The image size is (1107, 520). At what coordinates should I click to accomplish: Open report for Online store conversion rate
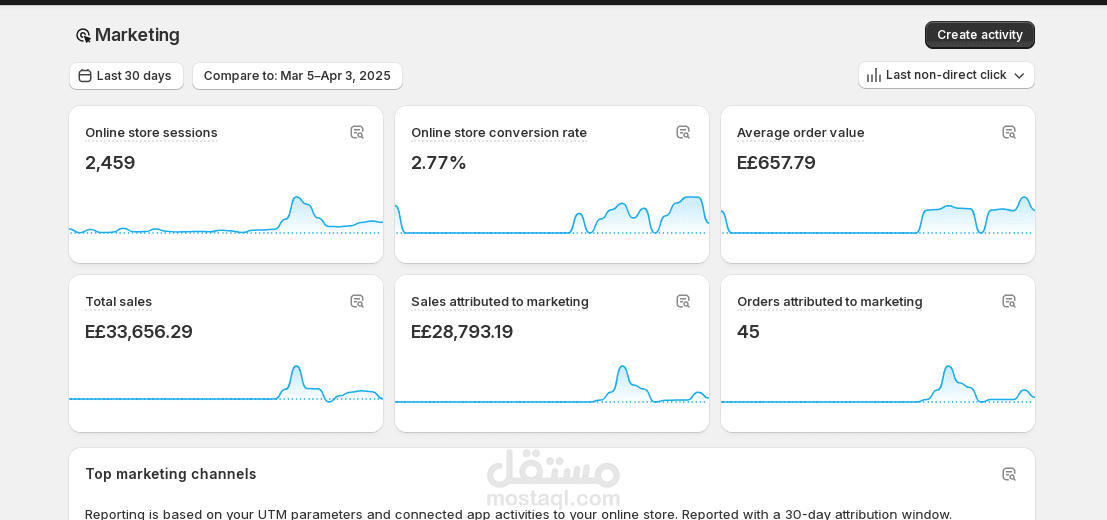683,132
